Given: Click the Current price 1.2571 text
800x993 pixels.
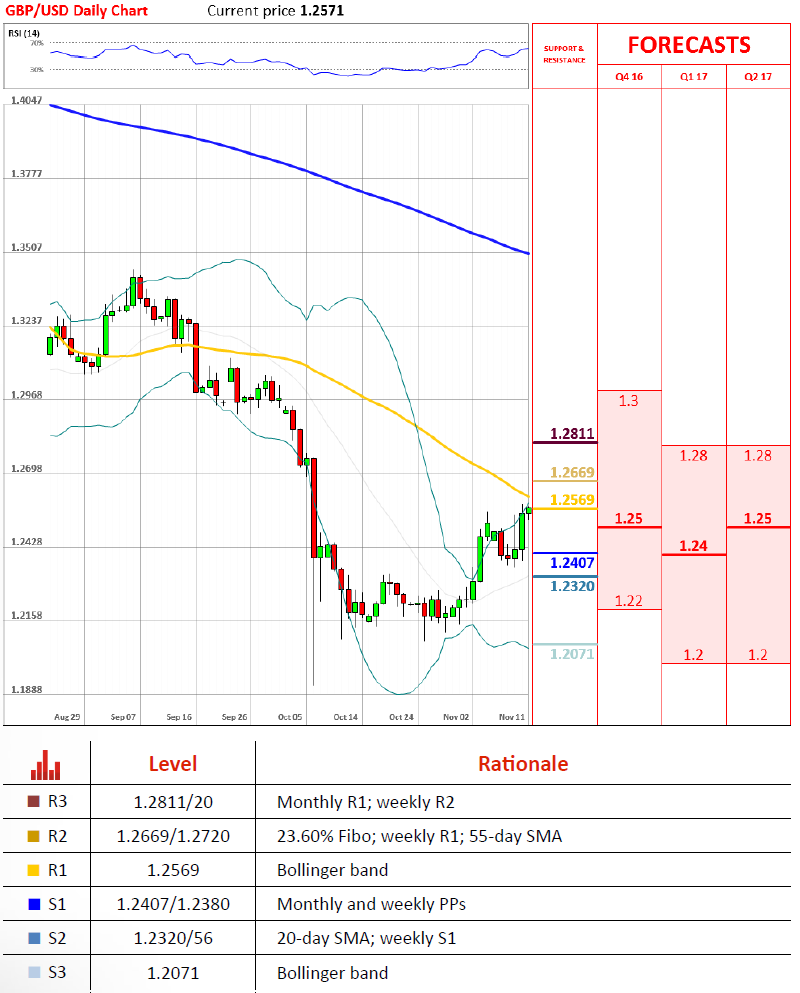Looking at the screenshot, I should click(276, 11).
